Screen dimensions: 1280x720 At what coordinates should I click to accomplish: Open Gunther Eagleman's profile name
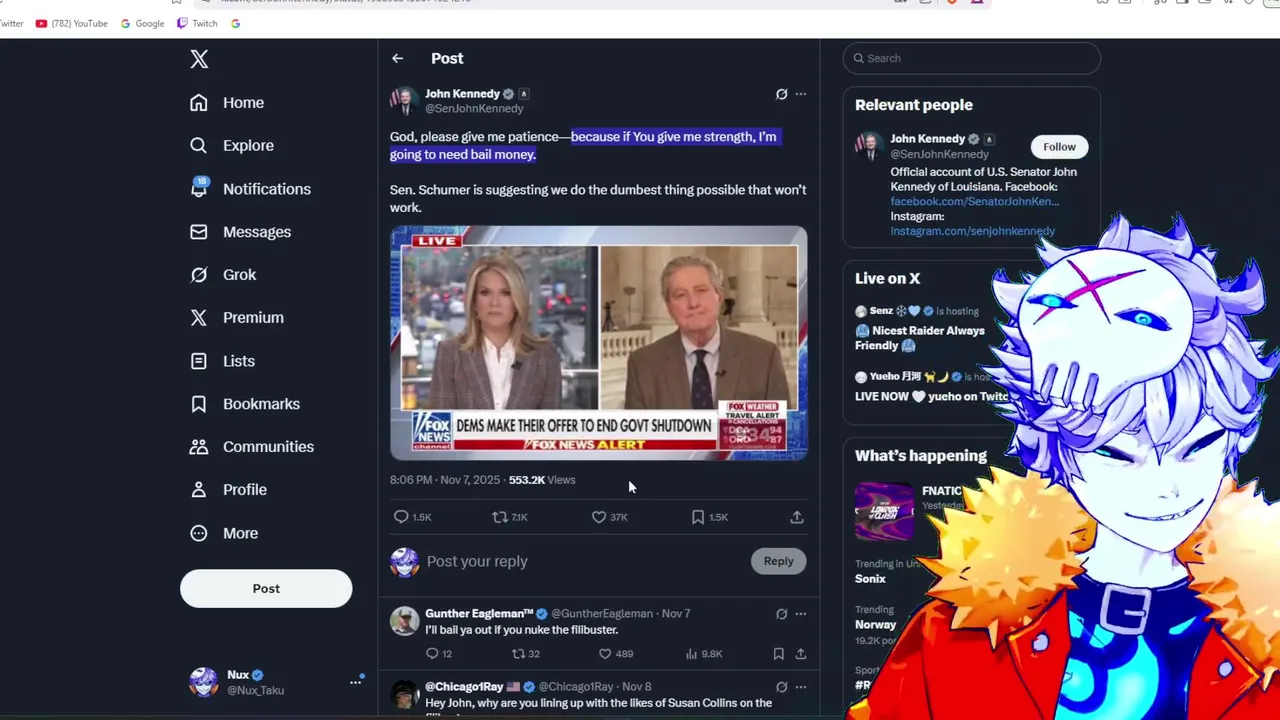[479, 613]
